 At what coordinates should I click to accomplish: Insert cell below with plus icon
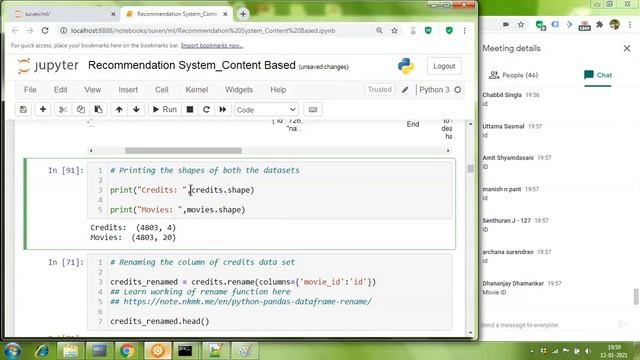[43, 109]
